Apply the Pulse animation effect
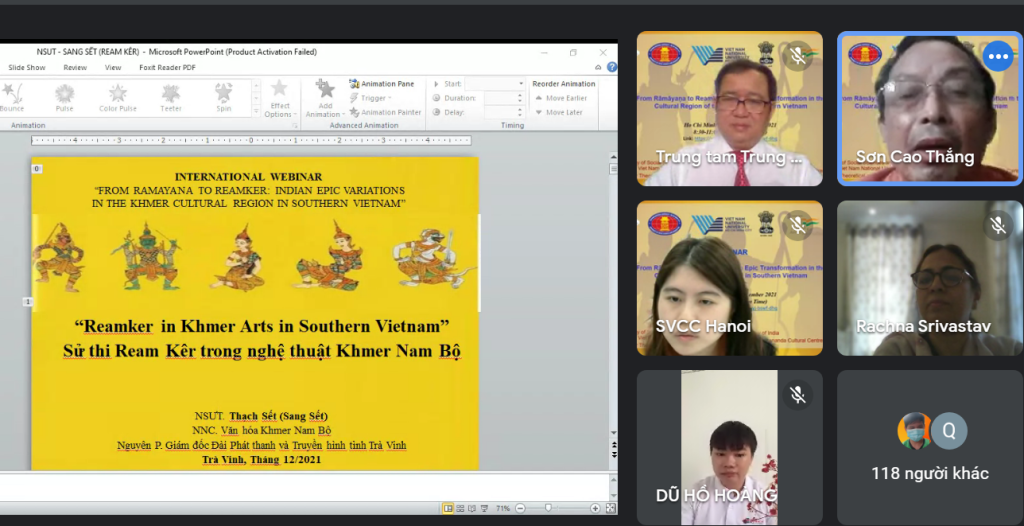The image size is (1024, 526). coord(65,98)
